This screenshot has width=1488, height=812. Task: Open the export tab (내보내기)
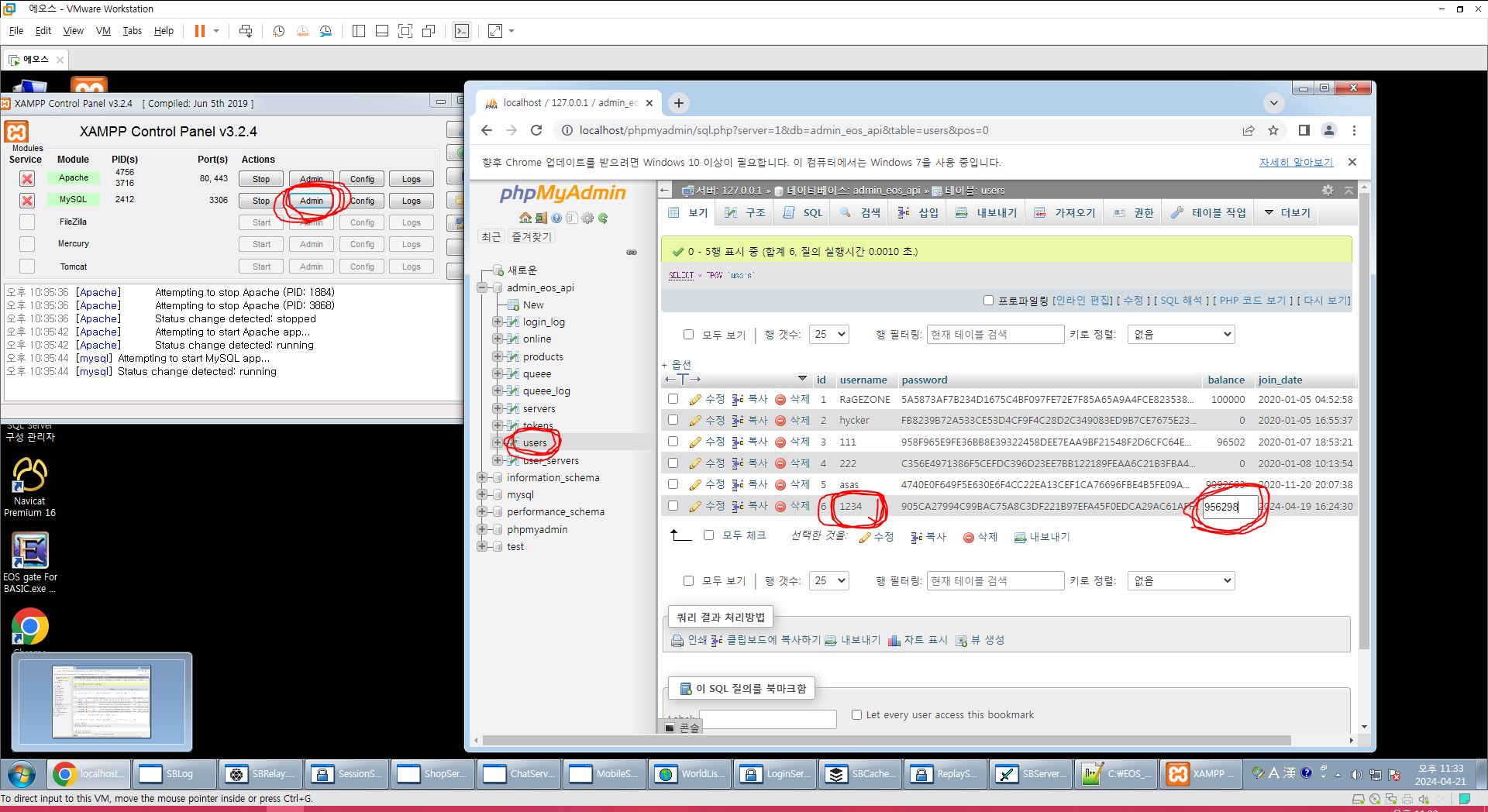click(987, 212)
